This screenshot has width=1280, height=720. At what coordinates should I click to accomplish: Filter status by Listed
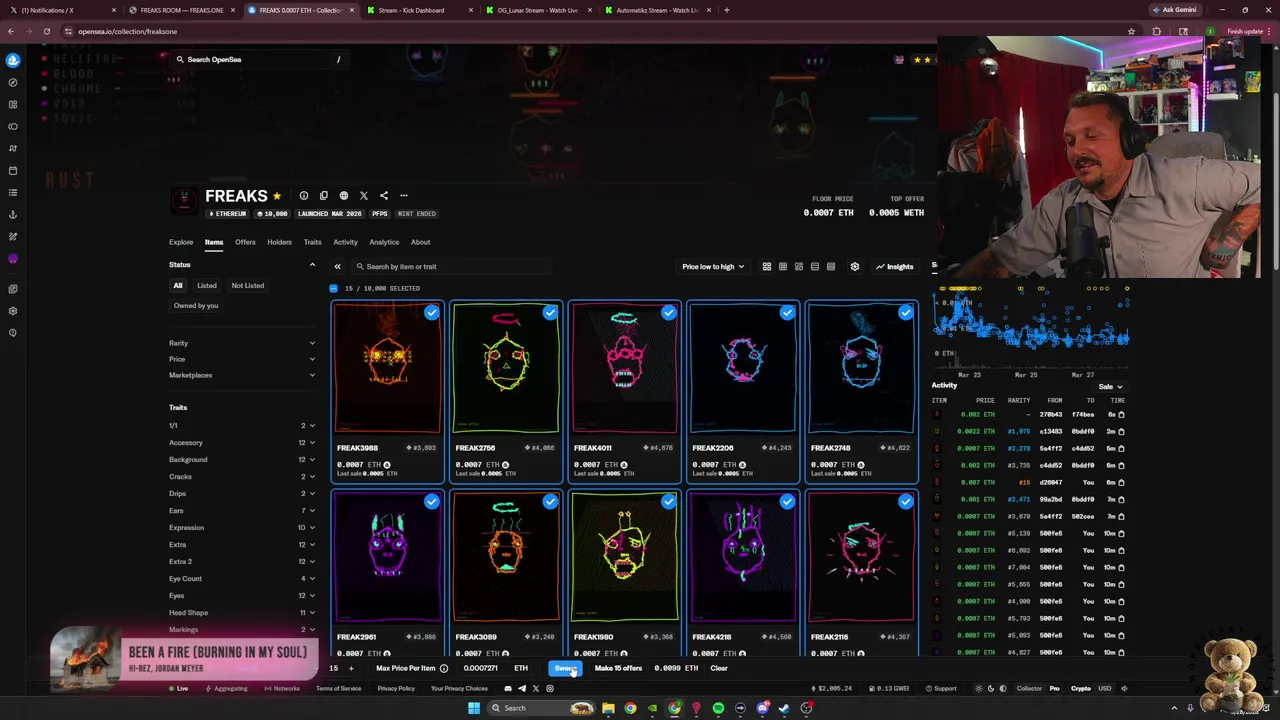click(x=207, y=286)
